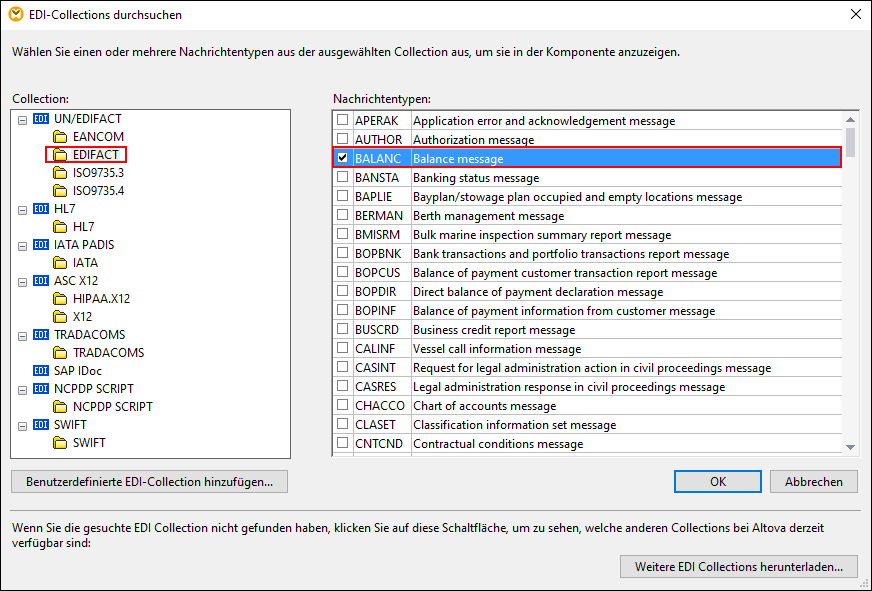Image resolution: width=872 pixels, height=591 pixels.
Task: Collapse the ASC X12 tree node
Action: tap(22, 281)
